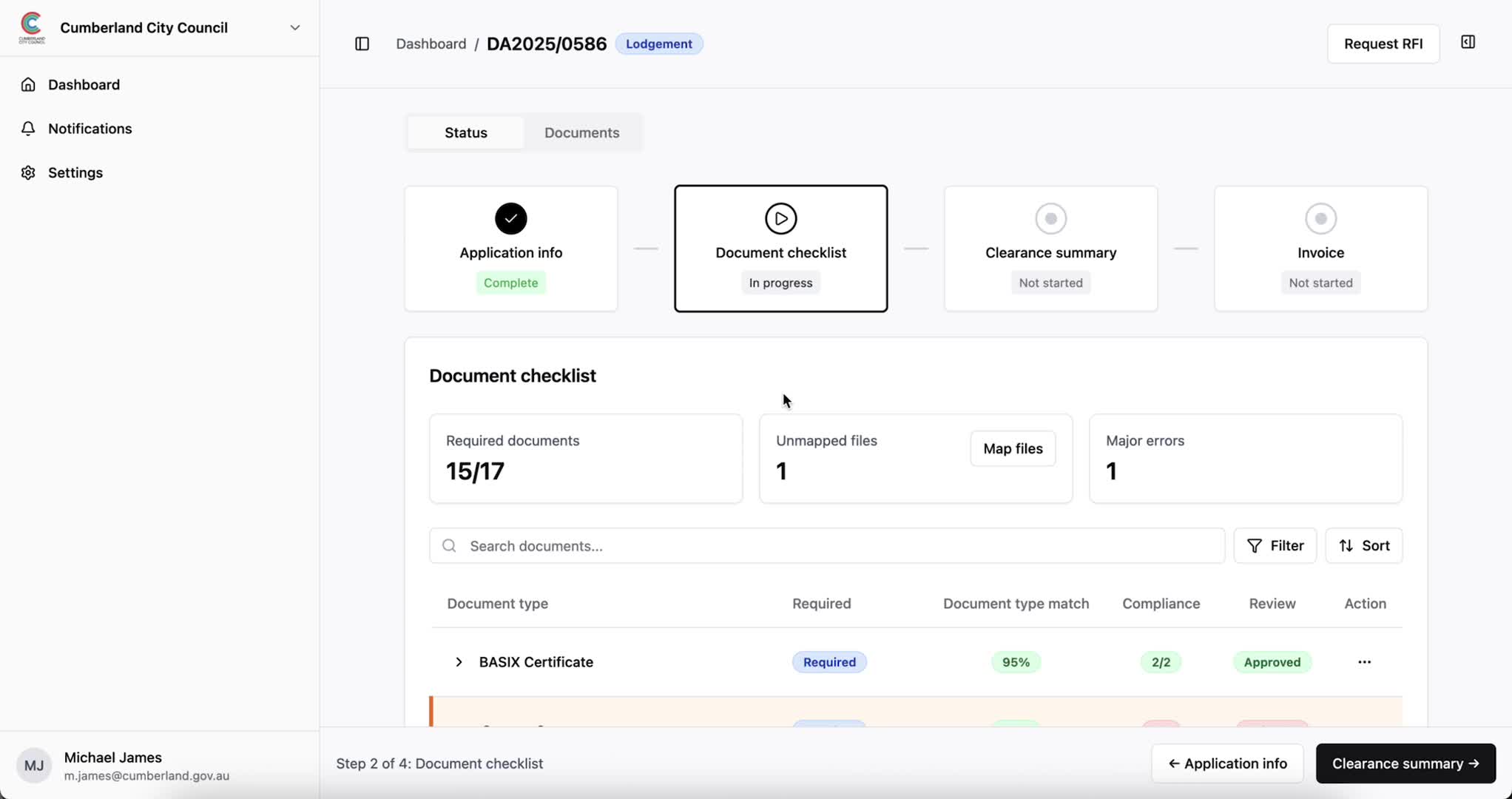1512x799 pixels.
Task: Click the Request RFI button
Action: (1383, 44)
